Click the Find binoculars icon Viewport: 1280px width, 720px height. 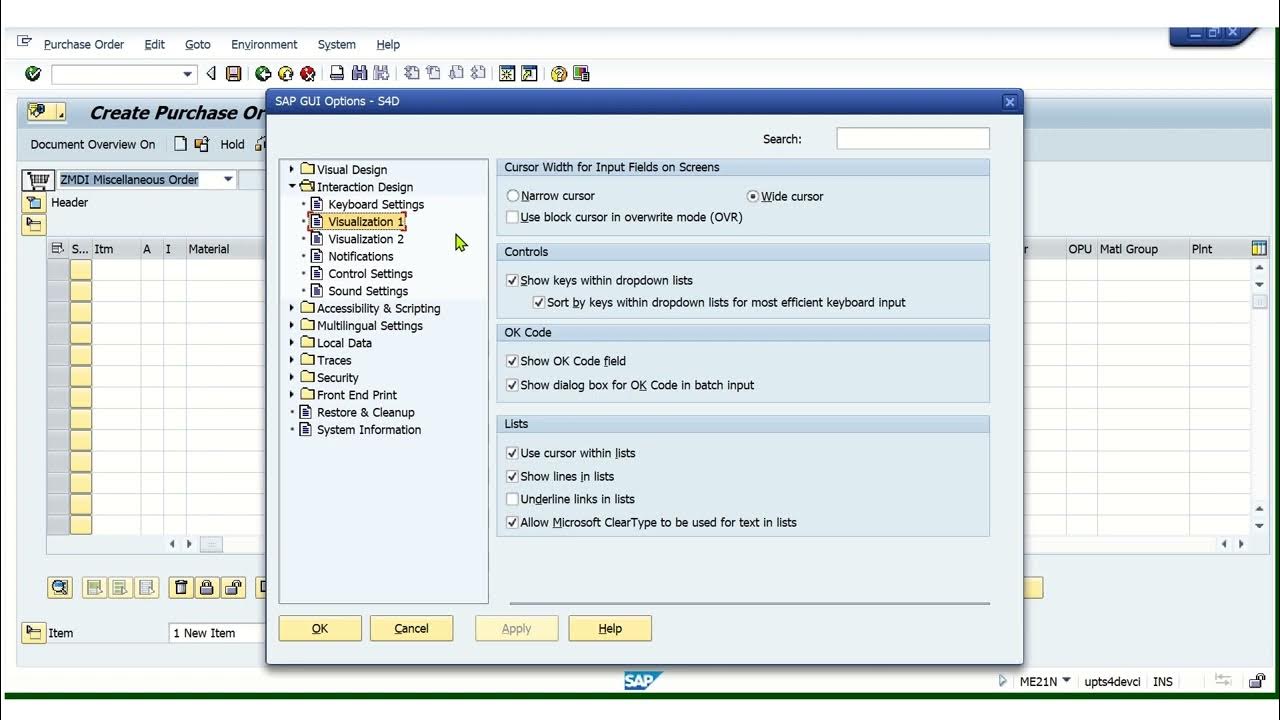coord(359,74)
